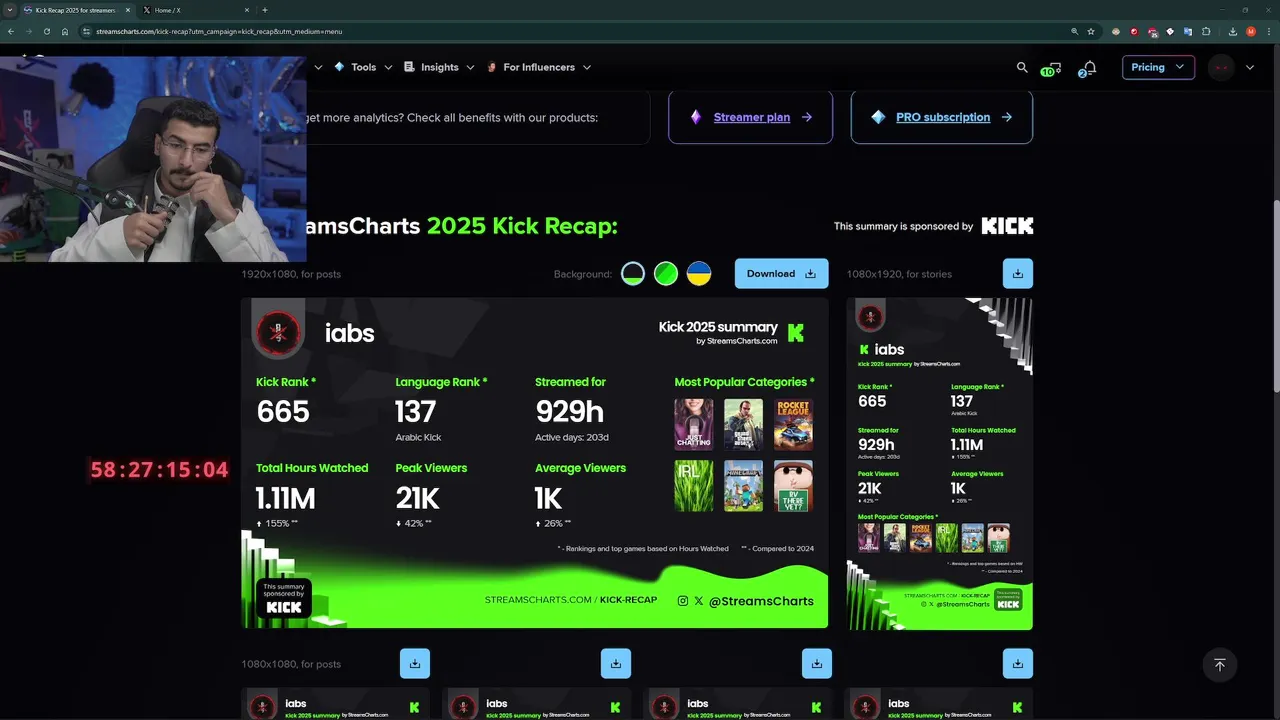The width and height of the screenshot is (1280, 720).
Task: Expand the Pricing dropdown
Action: (1158, 67)
